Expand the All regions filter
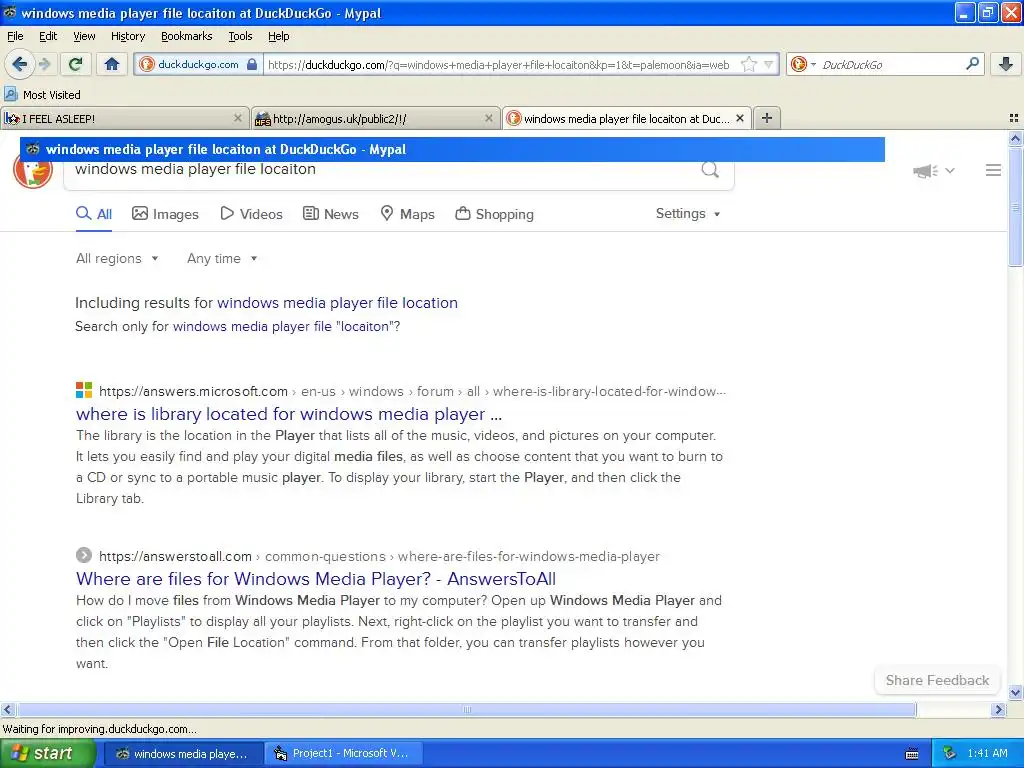 pos(117,259)
